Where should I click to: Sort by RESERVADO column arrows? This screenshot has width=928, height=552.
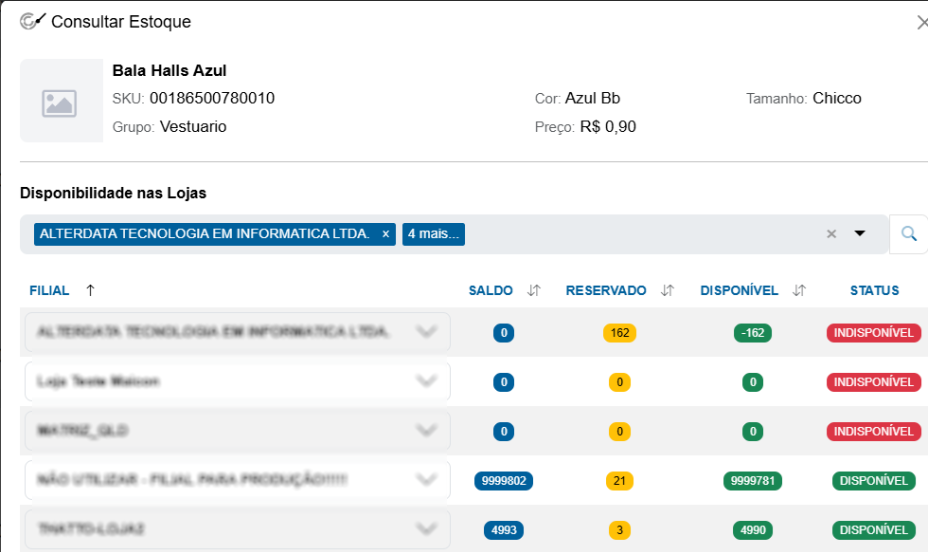coord(668,290)
